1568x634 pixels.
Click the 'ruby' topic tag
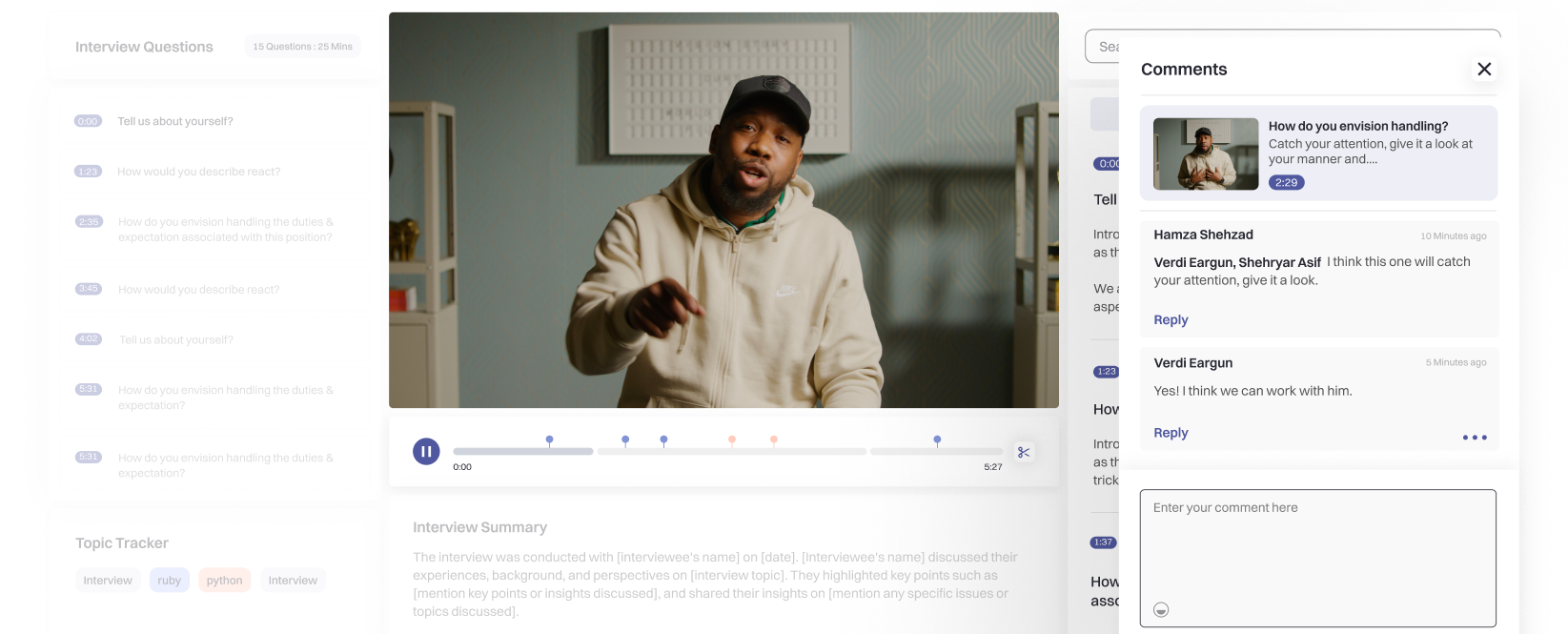[x=169, y=580]
